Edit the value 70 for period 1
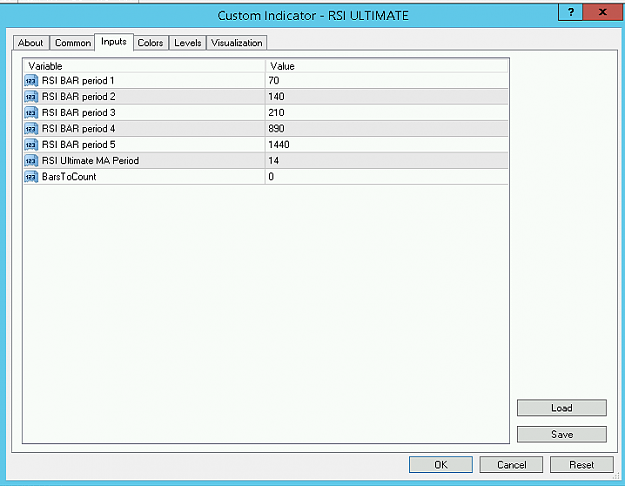Viewport: 625px width, 486px height. 387,81
